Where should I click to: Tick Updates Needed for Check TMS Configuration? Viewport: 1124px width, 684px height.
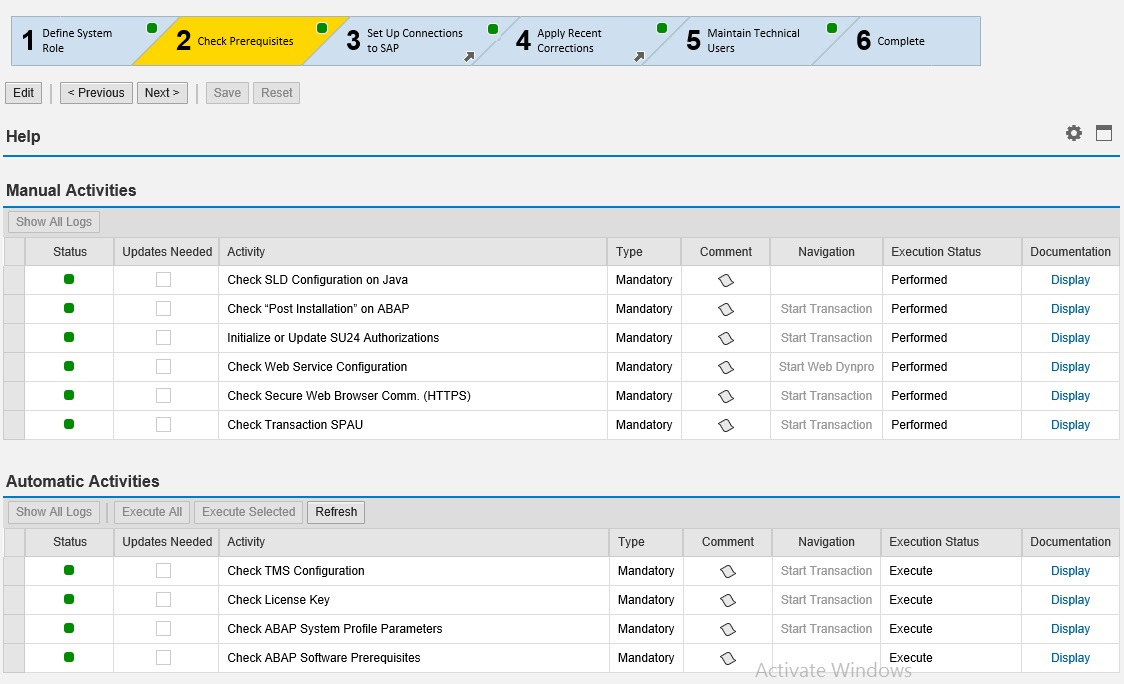[163, 571]
